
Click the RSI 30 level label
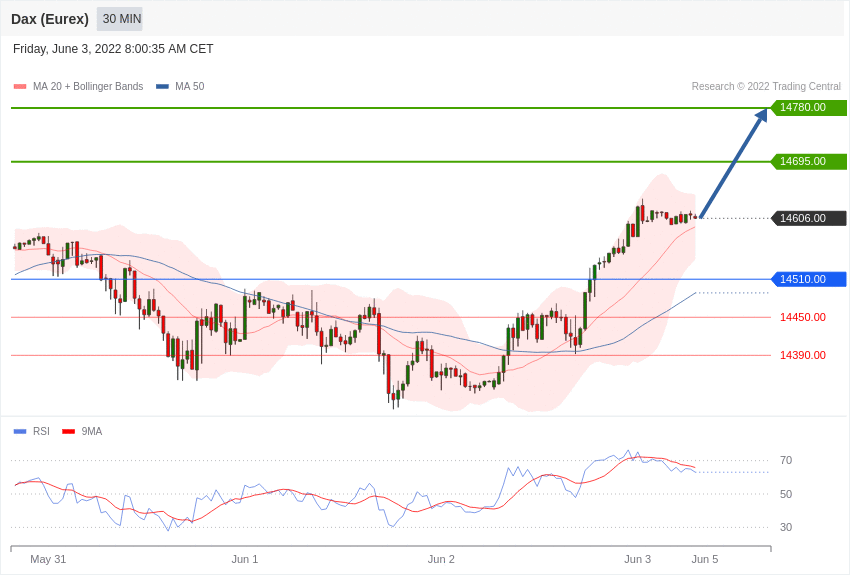click(786, 527)
